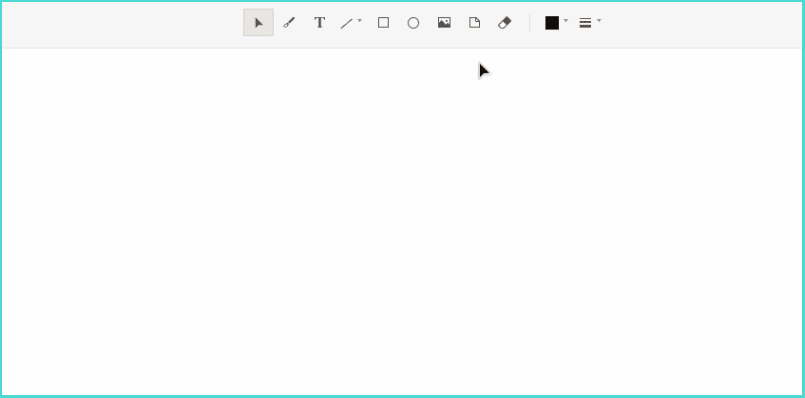Select the paintbrush drawing tool
The image size is (805, 398).
tap(289, 23)
